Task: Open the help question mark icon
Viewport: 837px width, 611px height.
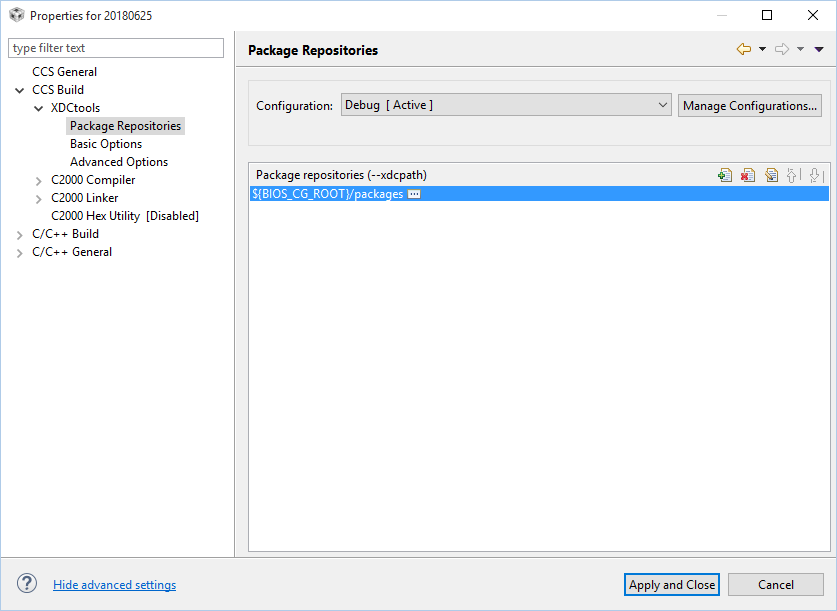Action: tap(27, 583)
